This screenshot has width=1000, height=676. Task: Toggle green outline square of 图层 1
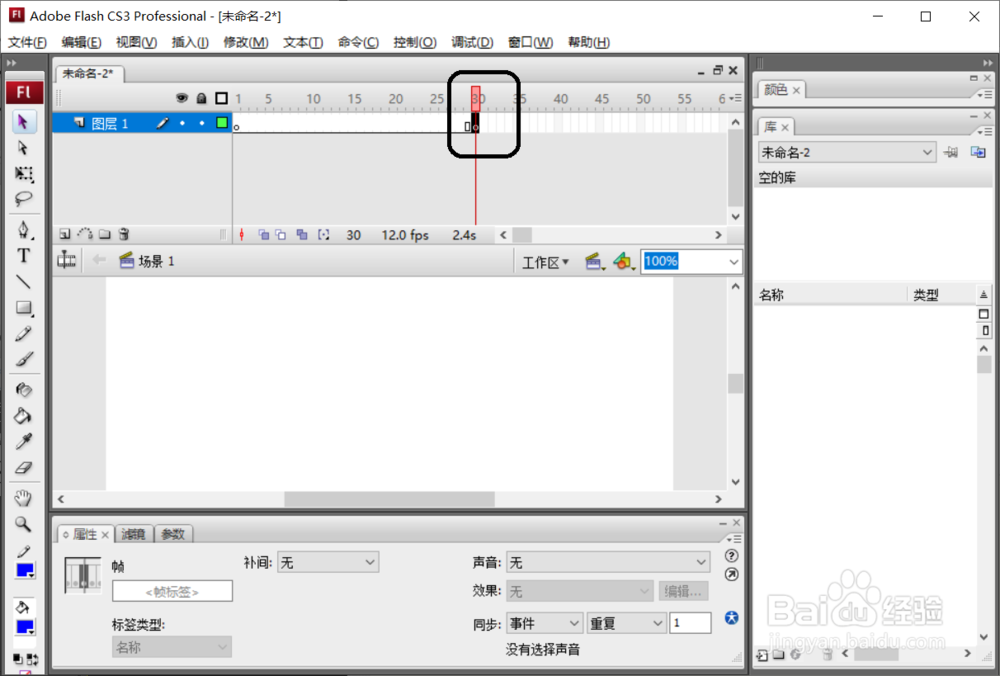[222, 122]
